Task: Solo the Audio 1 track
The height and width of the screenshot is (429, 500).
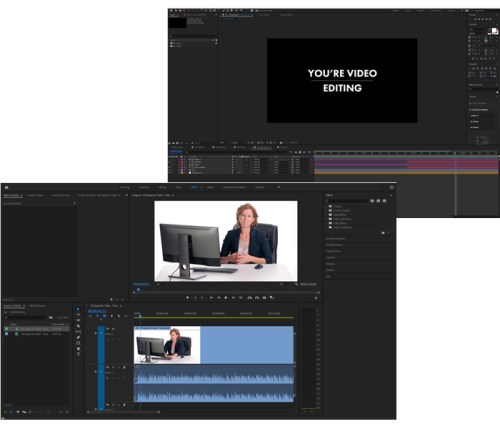Action: pyautogui.click(x=119, y=367)
